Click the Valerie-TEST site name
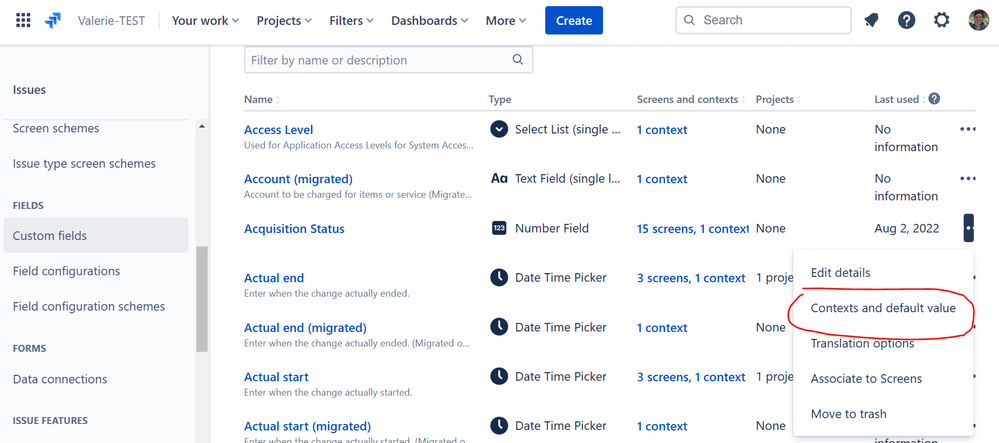Image resolution: width=999 pixels, height=443 pixels. [x=111, y=20]
